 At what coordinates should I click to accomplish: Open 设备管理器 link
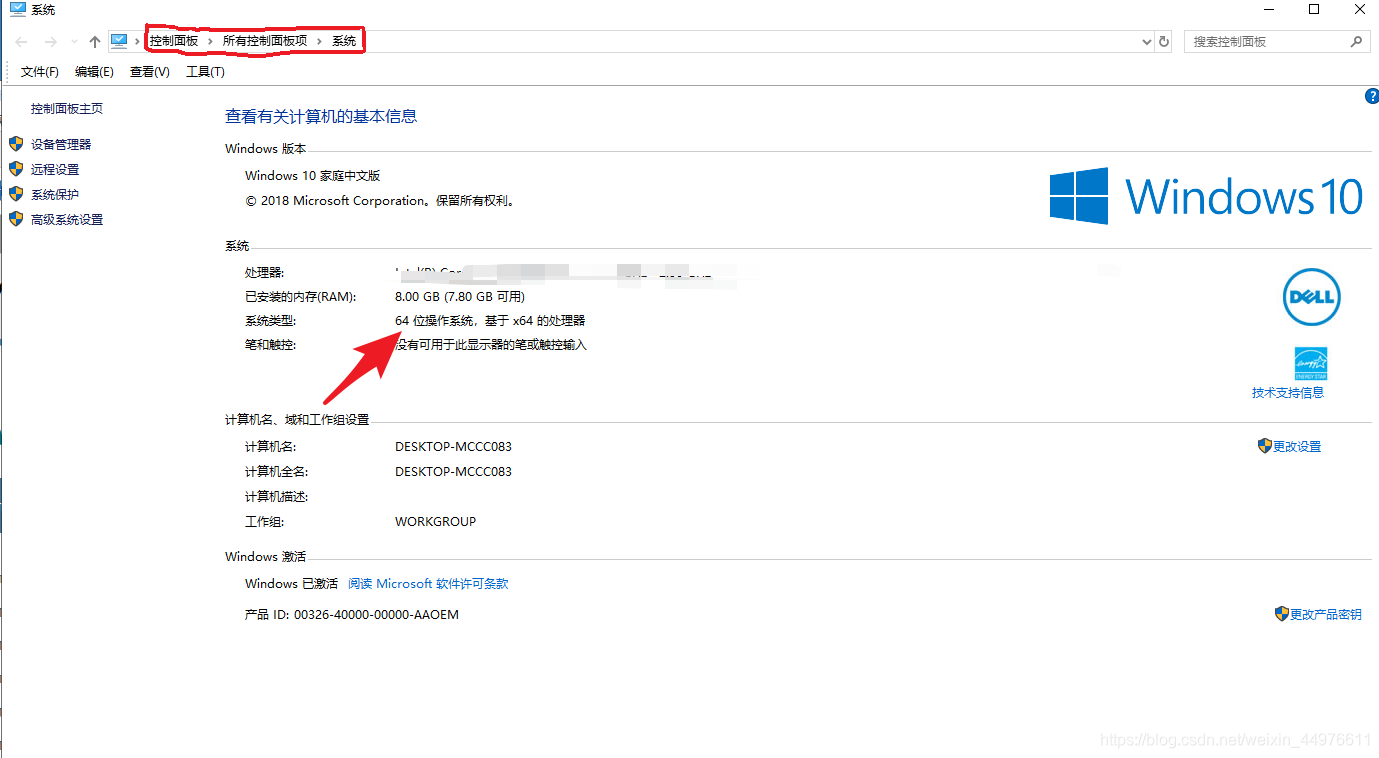[61, 145]
